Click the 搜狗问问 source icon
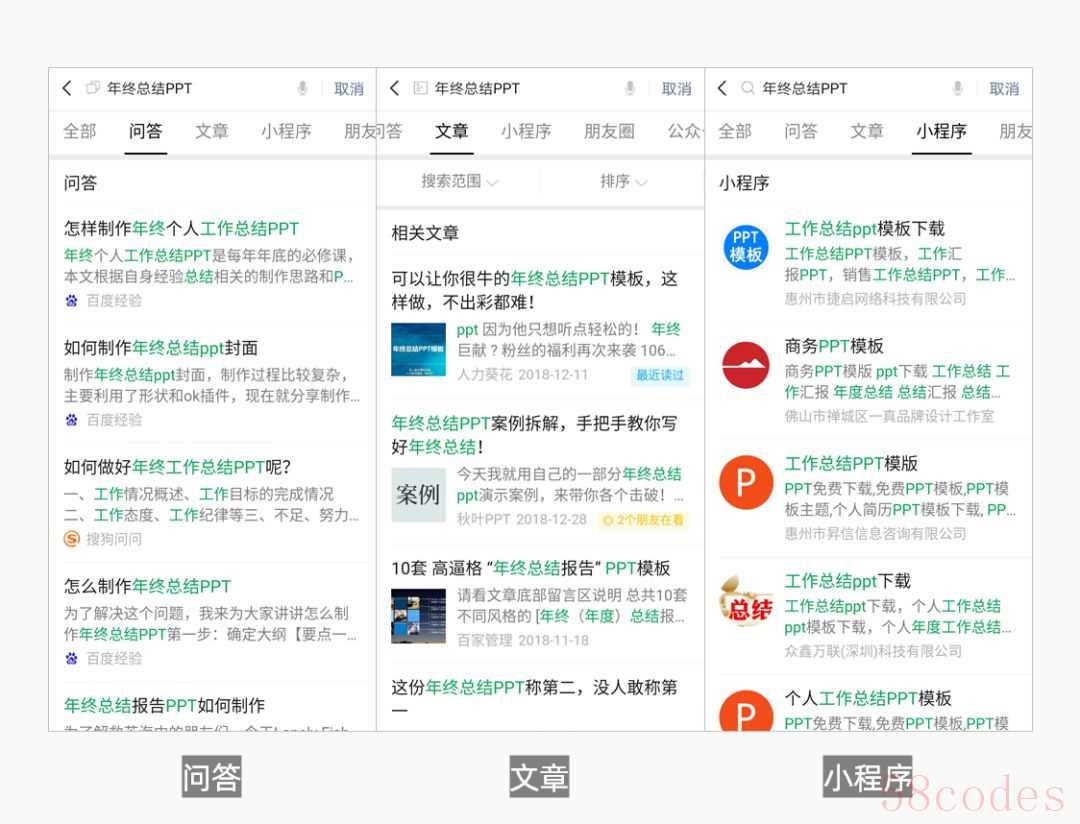The image size is (1080, 824). [x=72, y=539]
